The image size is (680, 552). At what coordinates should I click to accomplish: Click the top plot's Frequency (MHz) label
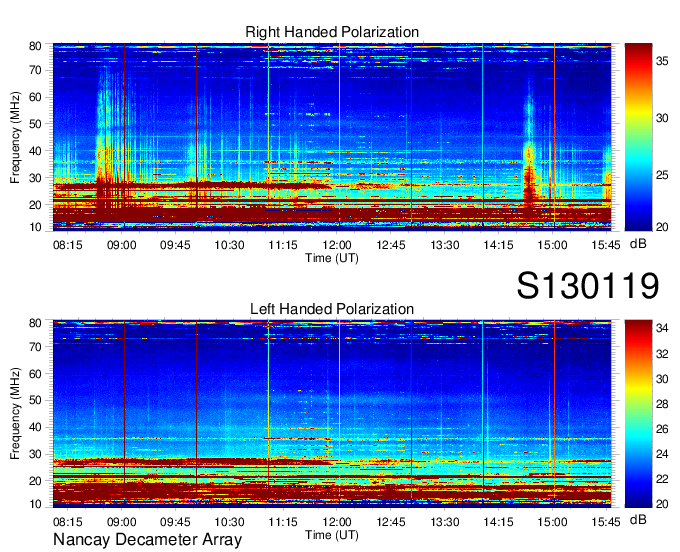click(15, 137)
